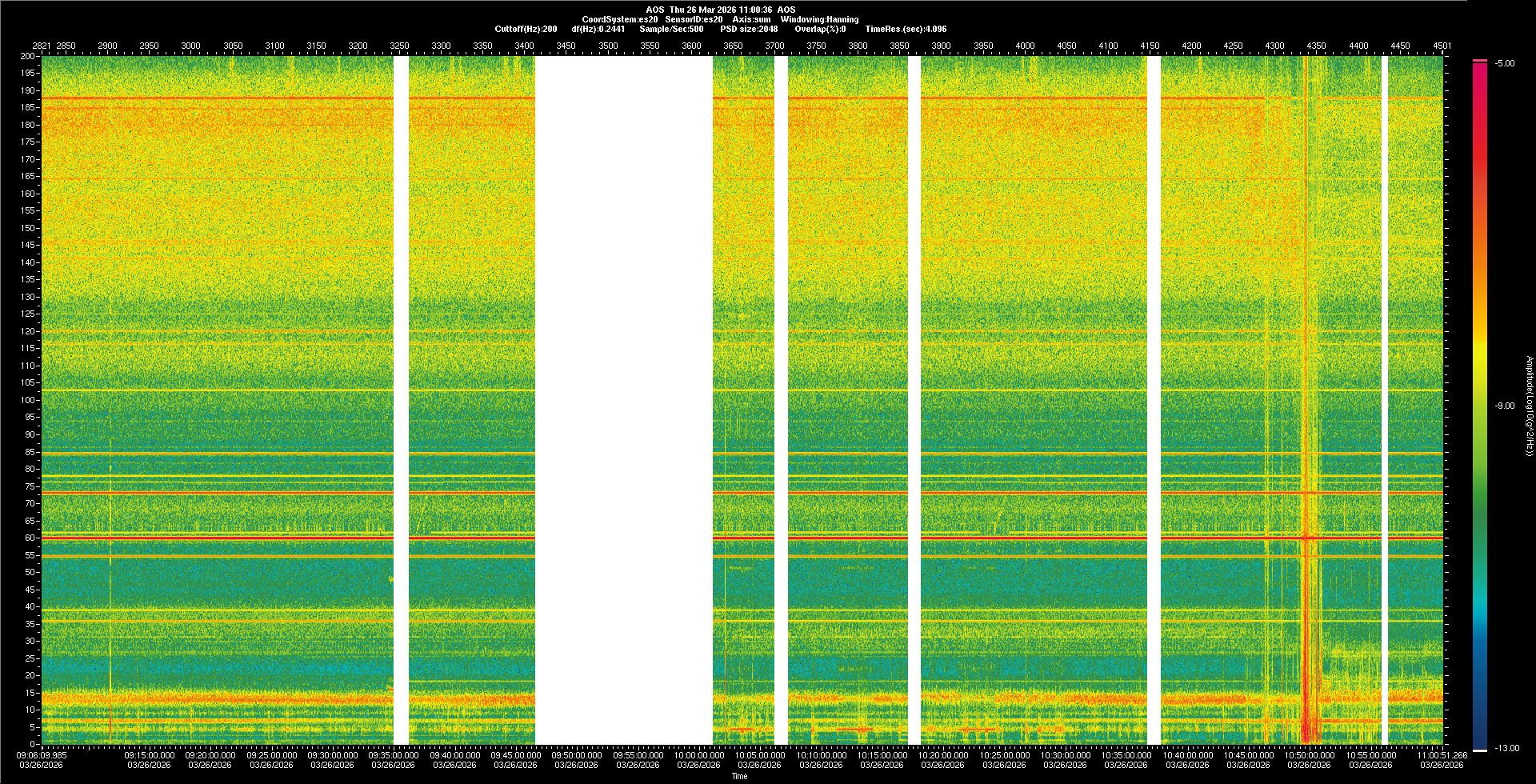
Task: Click the 60 Hz frequency axis tick
Action: click(29, 538)
